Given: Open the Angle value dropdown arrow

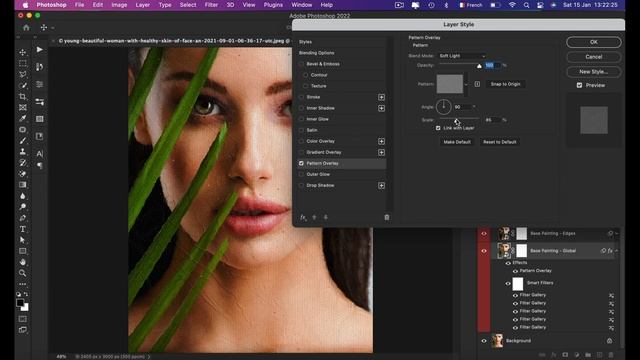Looking at the screenshot, I should (x=474, y=107).
